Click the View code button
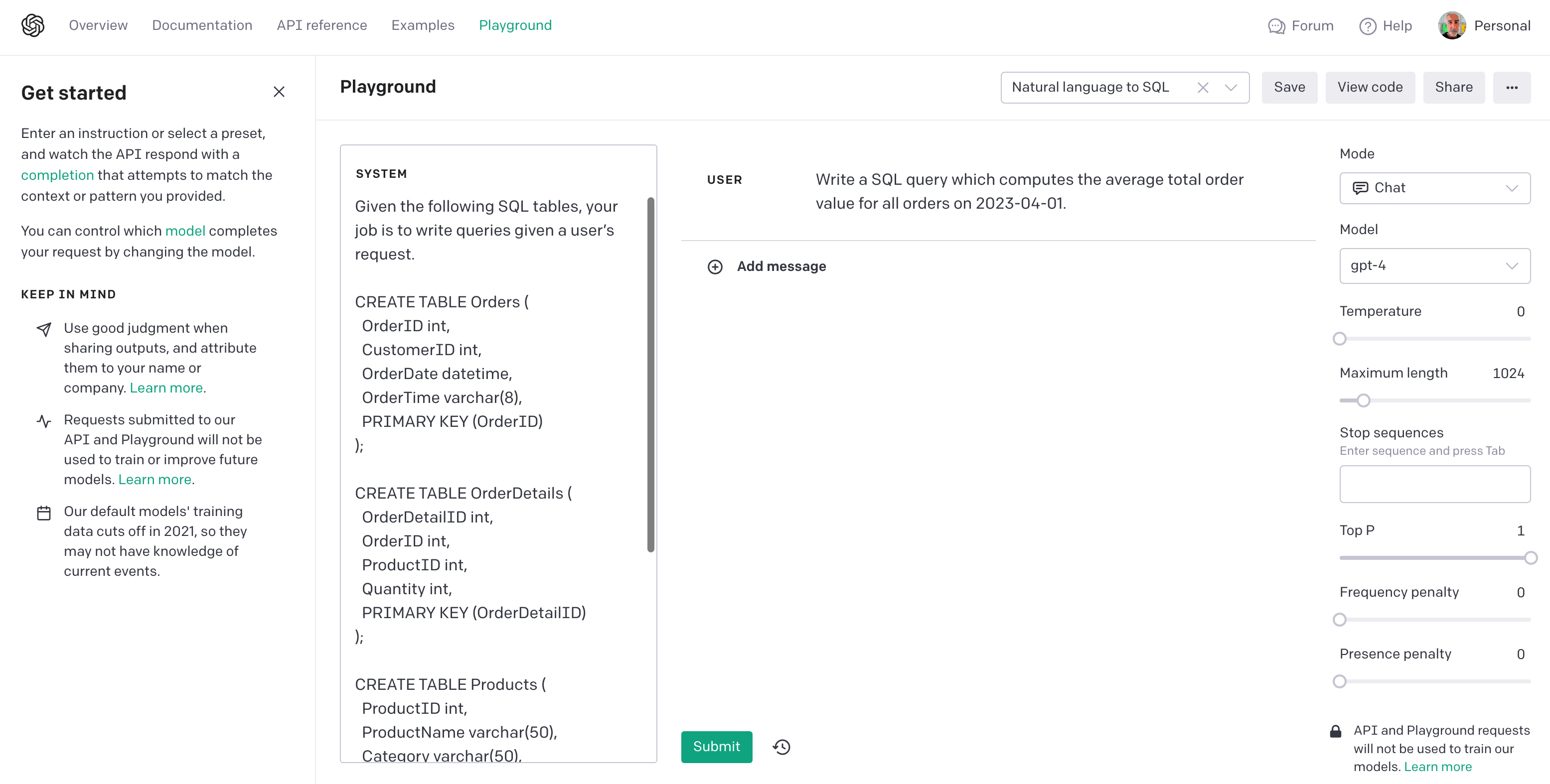This screenshot has height=784, width=1550. point(1370,88)
